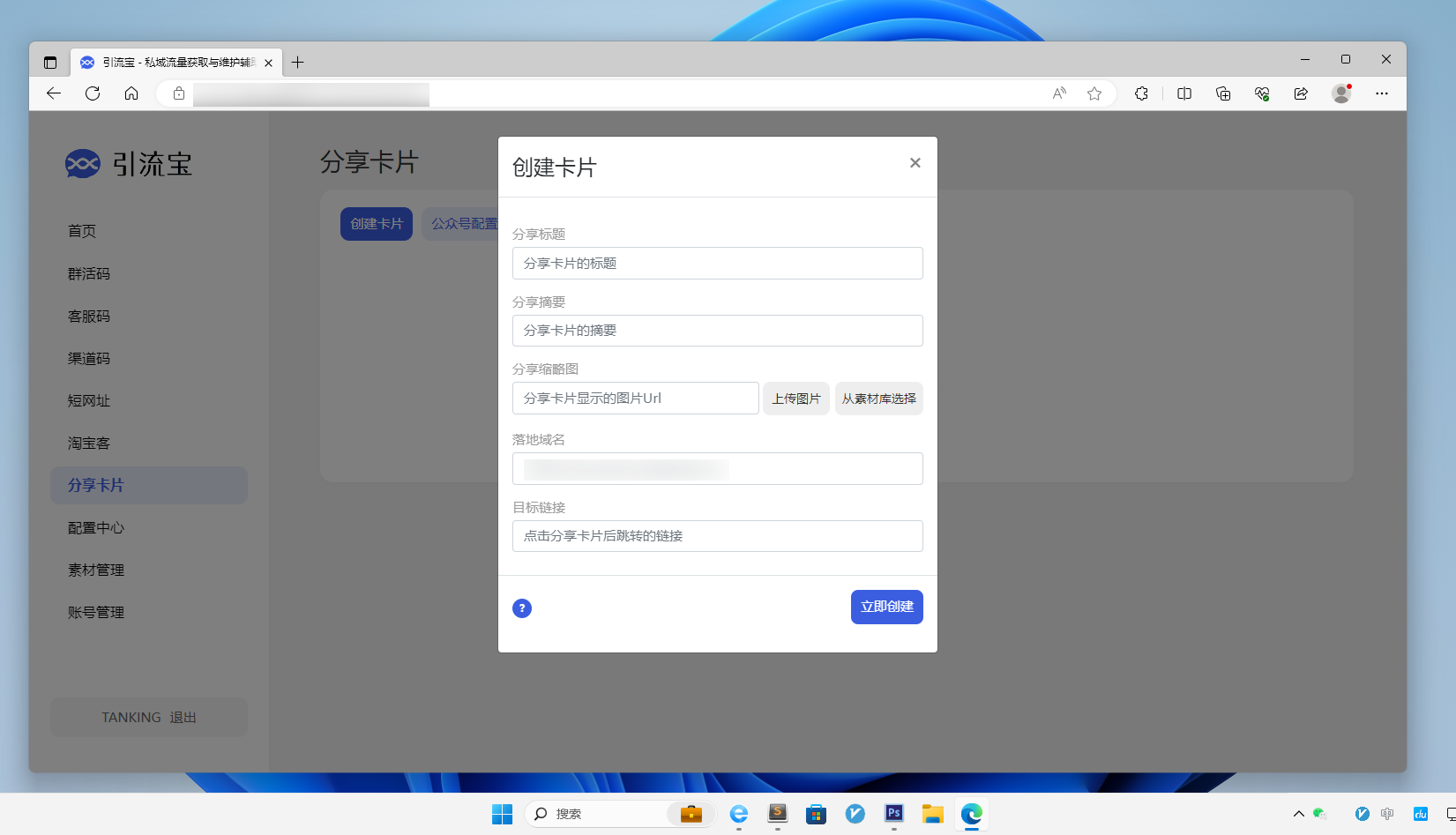Select 短网址 in the sidebar menu
This screenshot has height=835, width=1456.
coord(88,400)
